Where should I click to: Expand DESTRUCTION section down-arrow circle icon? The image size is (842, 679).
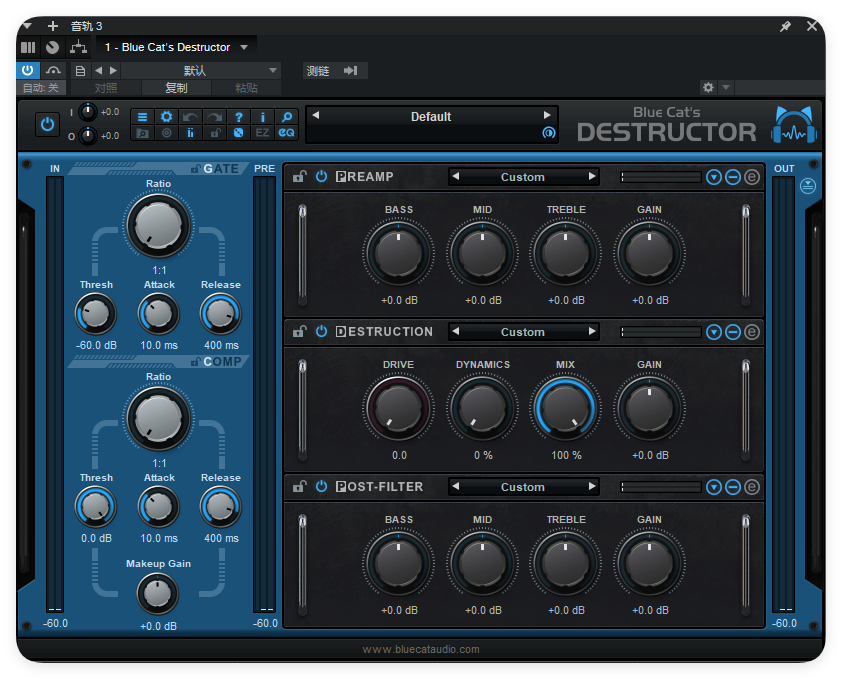[x=714, y=332]
